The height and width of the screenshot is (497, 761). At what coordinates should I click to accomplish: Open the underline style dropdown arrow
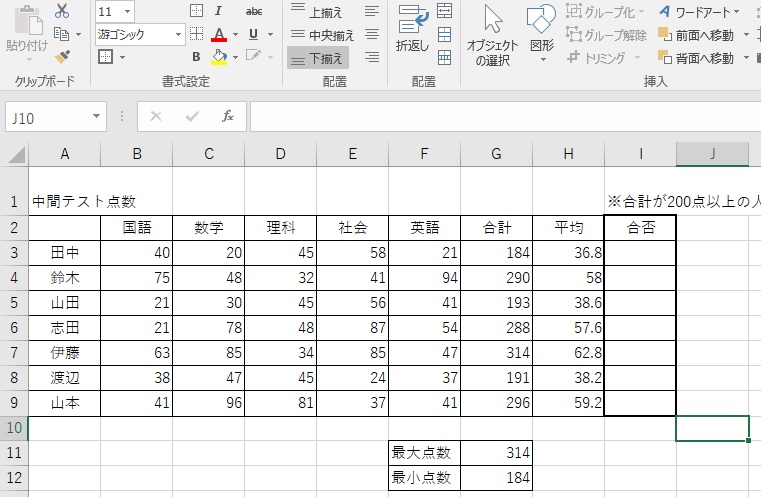tap(270, 34)
